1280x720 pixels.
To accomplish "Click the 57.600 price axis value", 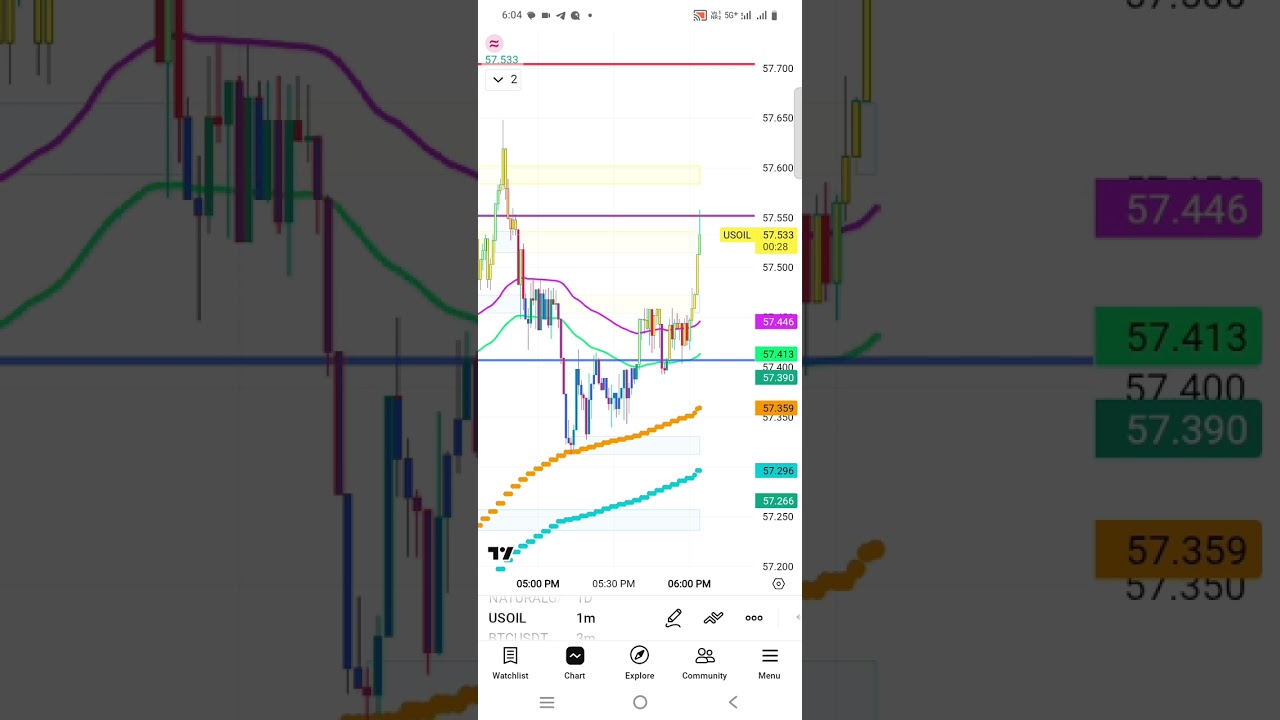I will [x=777, y=168].
